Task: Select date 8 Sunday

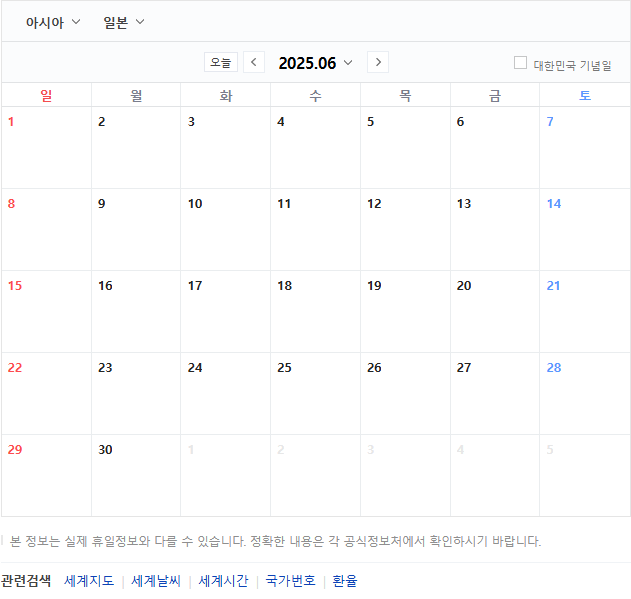Action: 11,204
